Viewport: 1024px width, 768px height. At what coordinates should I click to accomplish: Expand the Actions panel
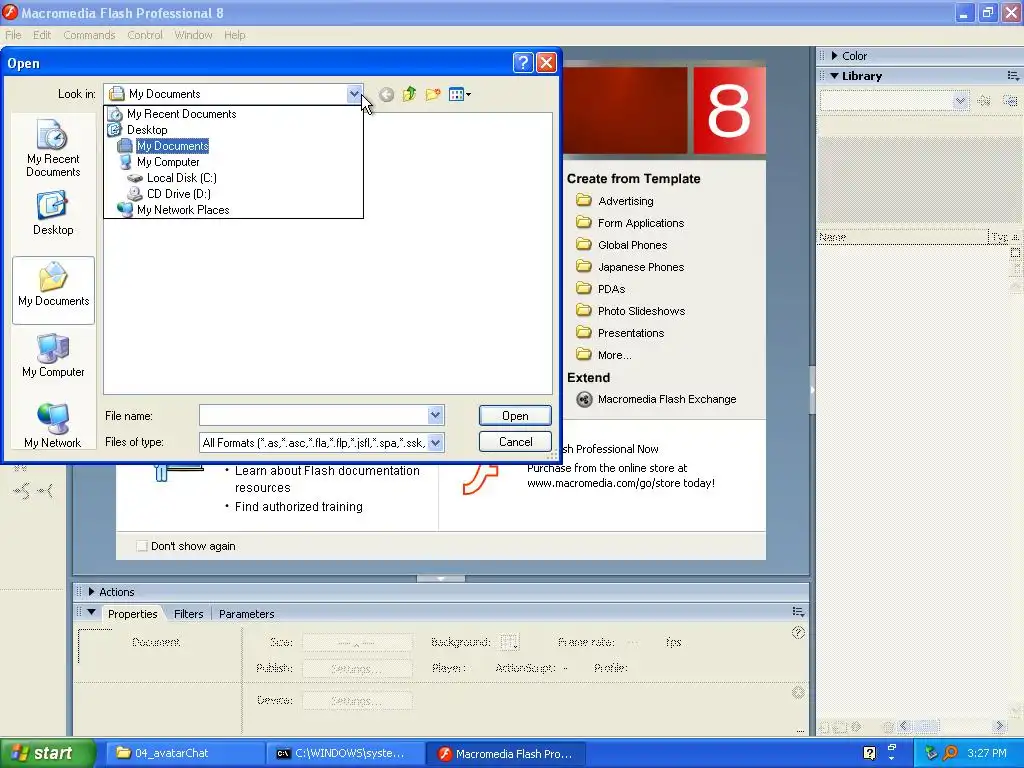point(91,592)
